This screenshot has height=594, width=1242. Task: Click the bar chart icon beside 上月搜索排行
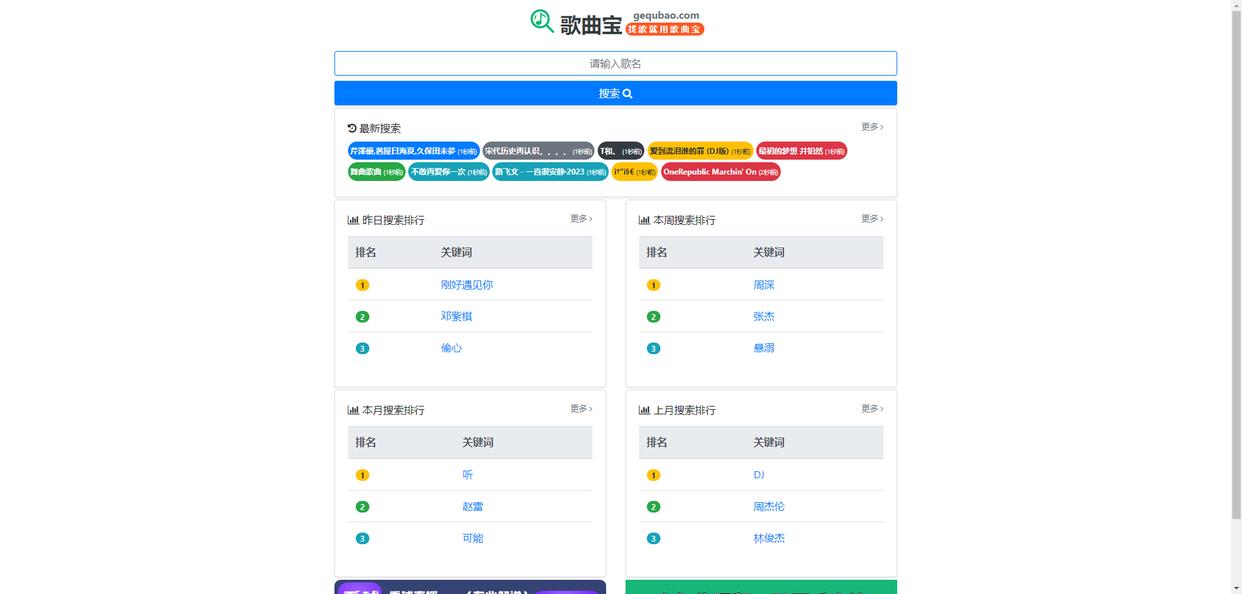[x=644, y=410]
